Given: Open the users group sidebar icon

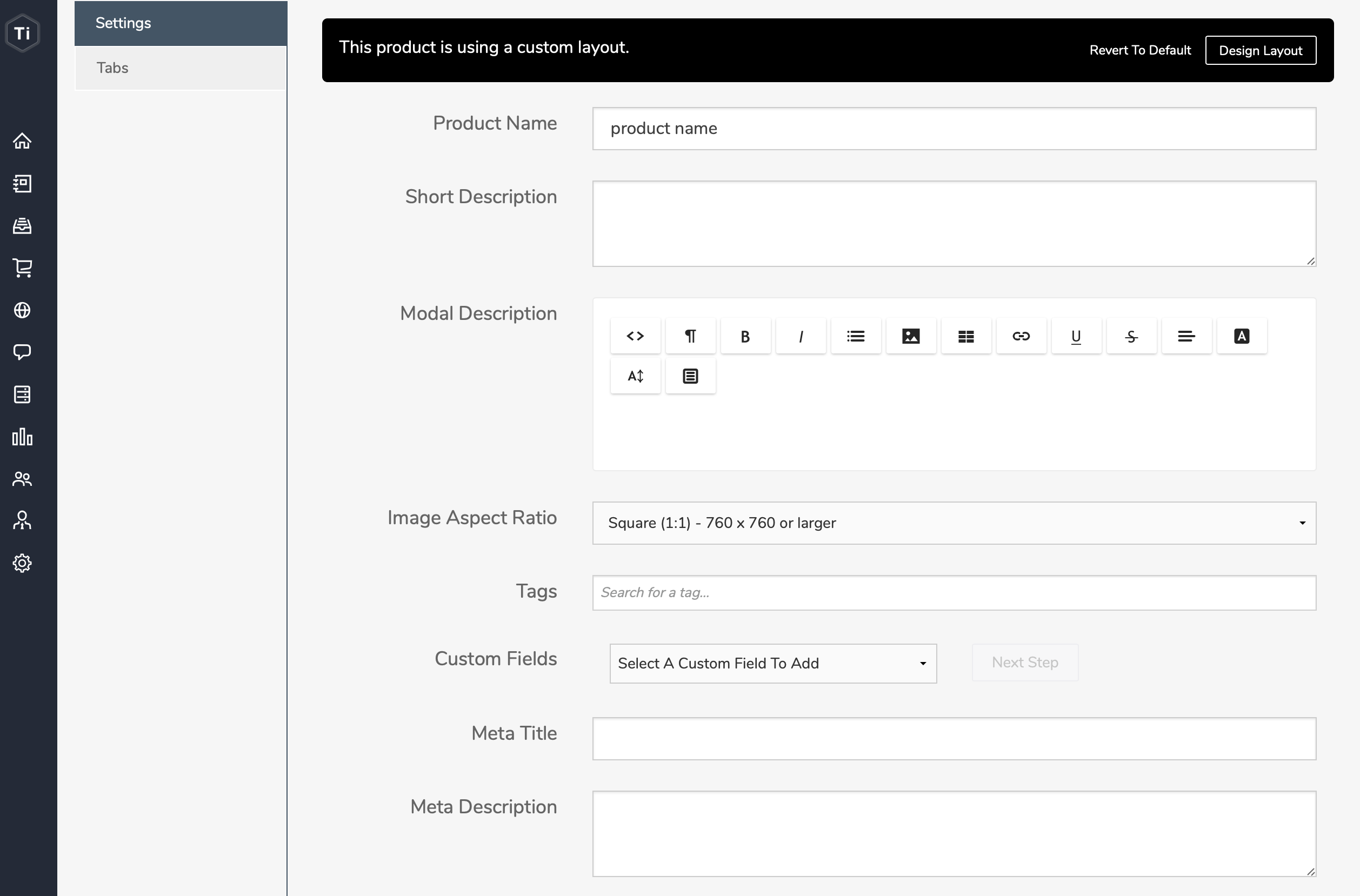Looking at the screenshot, I should tap(22, 479).
